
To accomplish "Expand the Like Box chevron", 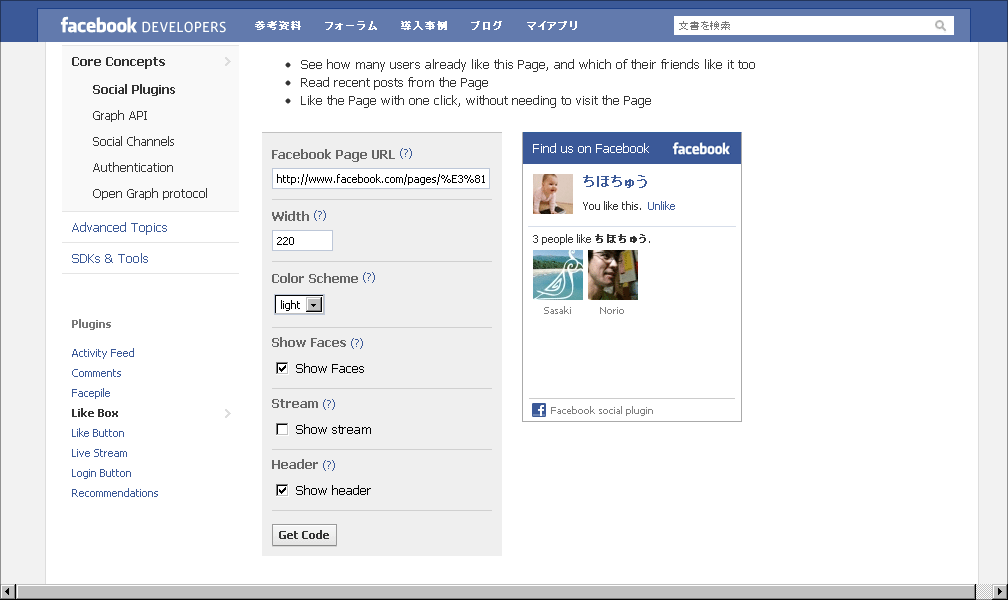I will pyautogui.click(x=228, y=413).
